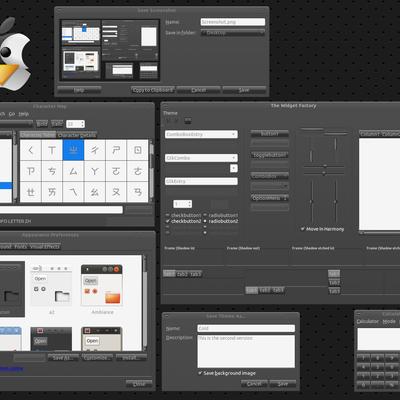Select tab3 in the left horizontal tab group
The height and width of the screenshot is (400, 400).
[195, 274]
